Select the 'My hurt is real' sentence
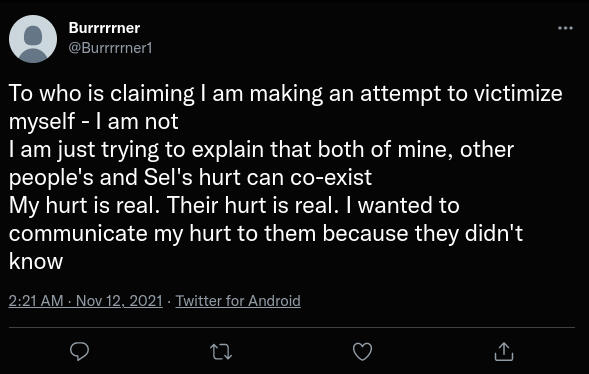Viewport: 589px width, 374px height. (x=84, y=205)
